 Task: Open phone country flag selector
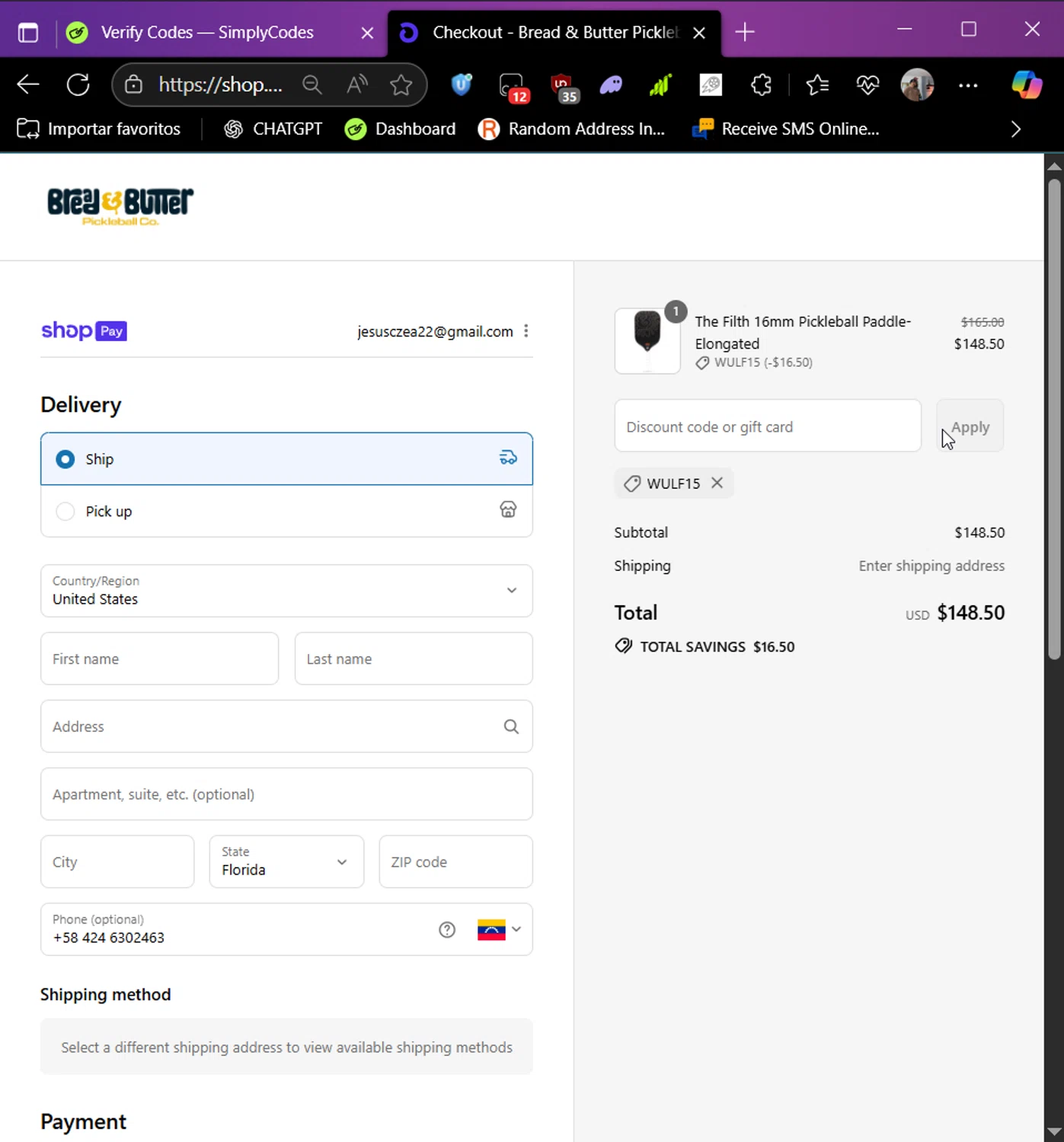point(499,930)
